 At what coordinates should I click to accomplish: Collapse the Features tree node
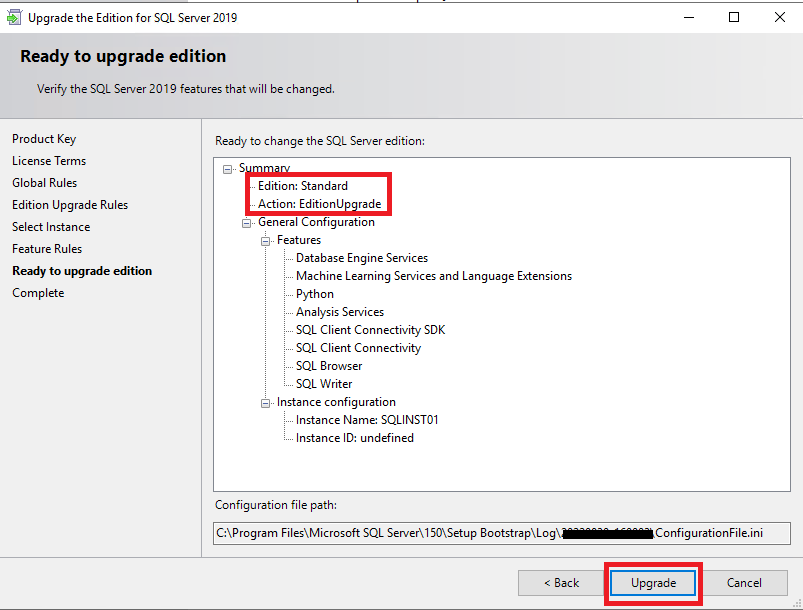[265, 241]
